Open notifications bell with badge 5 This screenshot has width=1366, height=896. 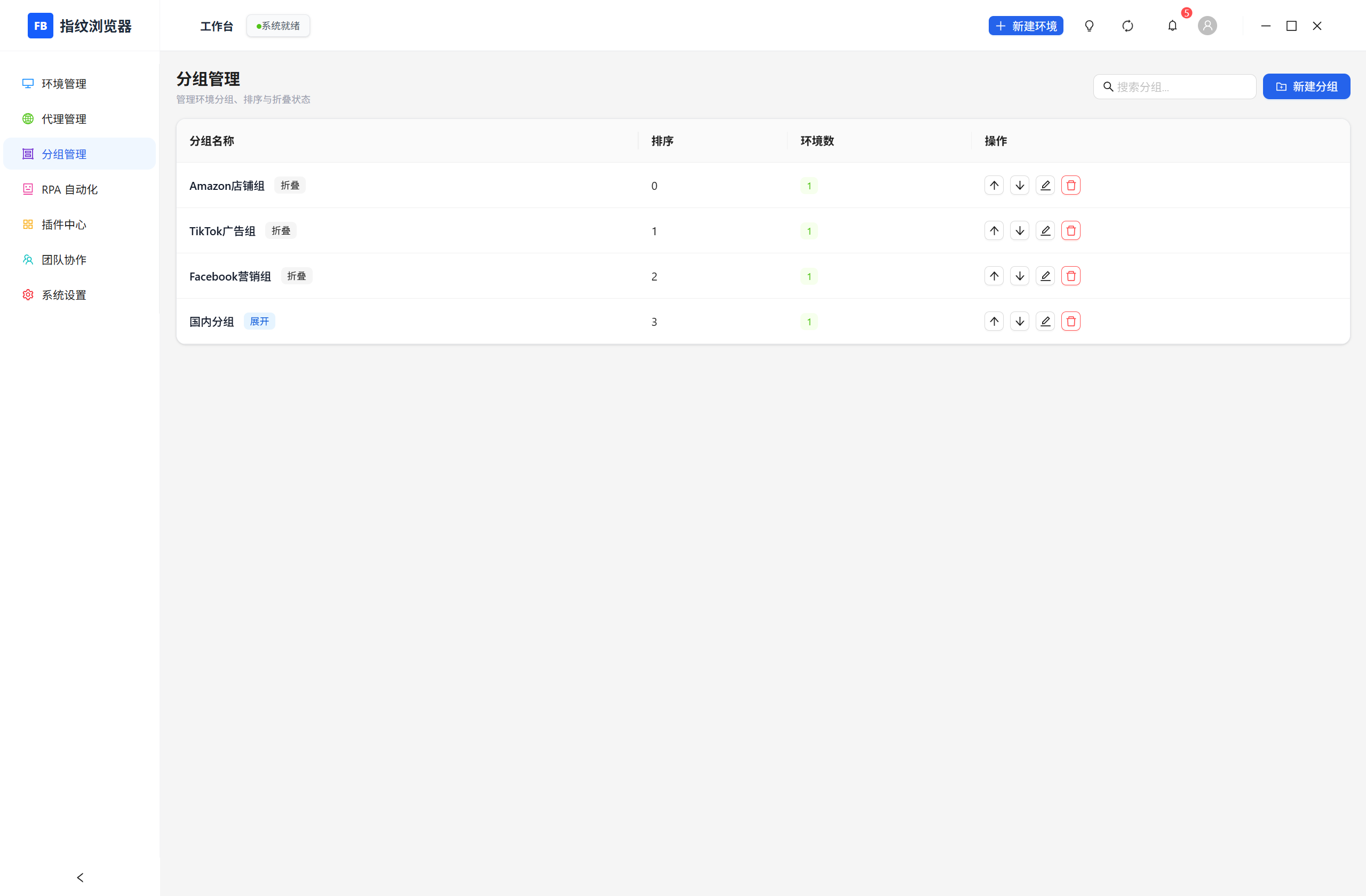coord(1173,26)
